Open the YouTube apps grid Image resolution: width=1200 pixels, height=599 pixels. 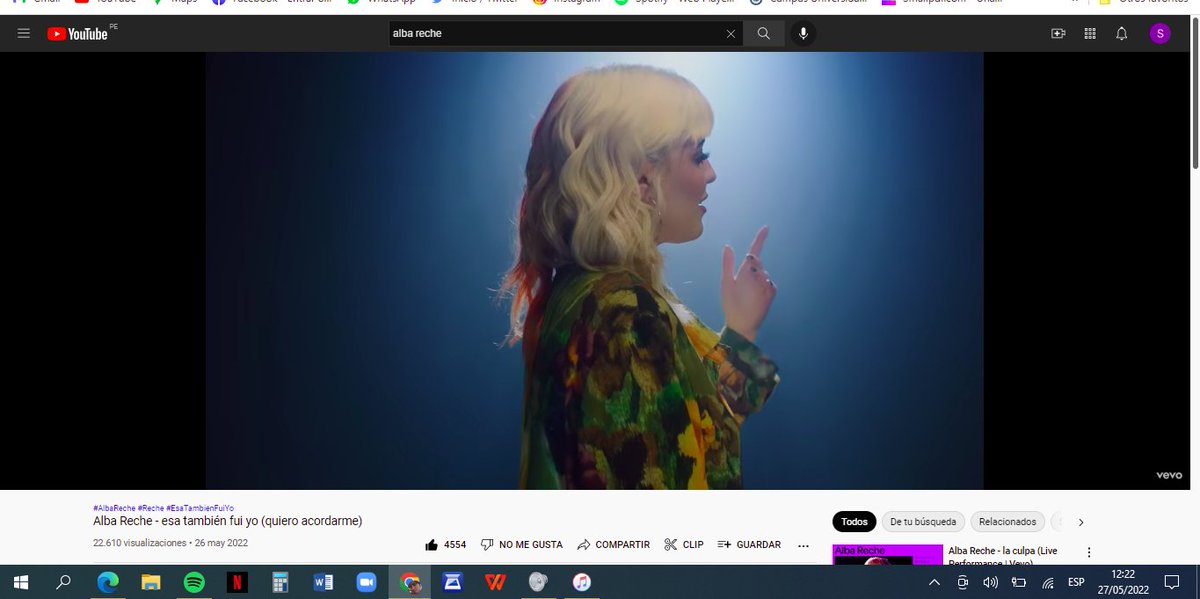point(1090,34)
